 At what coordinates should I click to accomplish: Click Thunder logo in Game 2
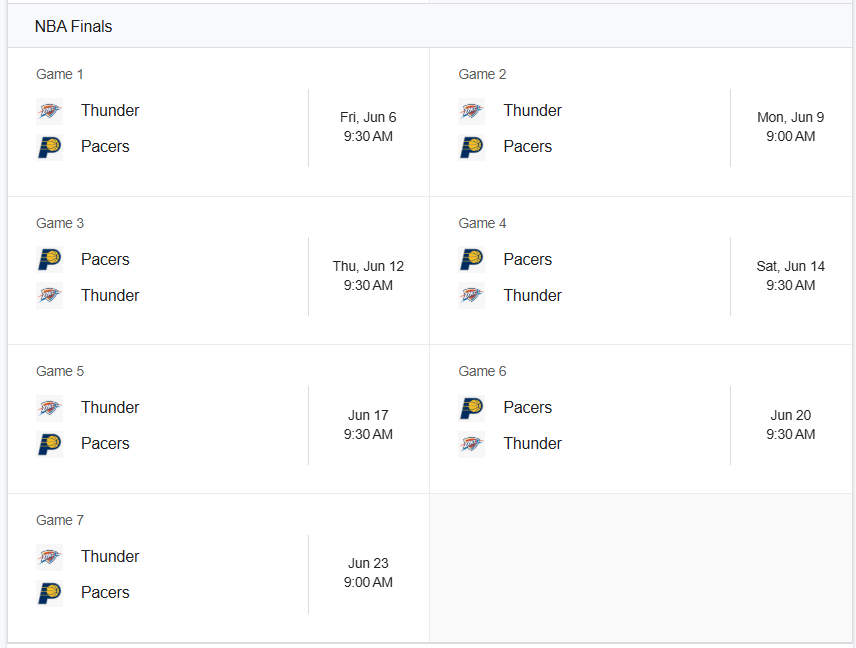472,111
